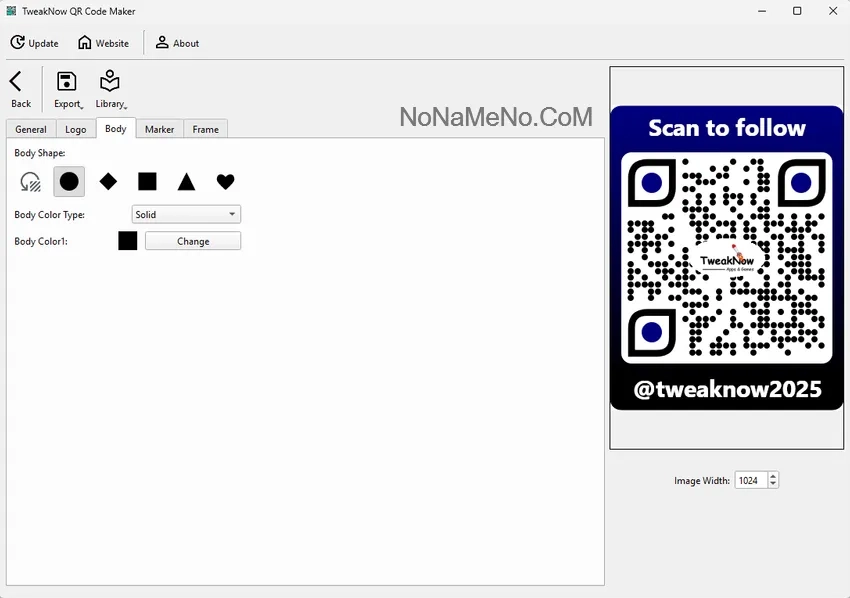Click the Update icon in toolbar

(18, 43)
